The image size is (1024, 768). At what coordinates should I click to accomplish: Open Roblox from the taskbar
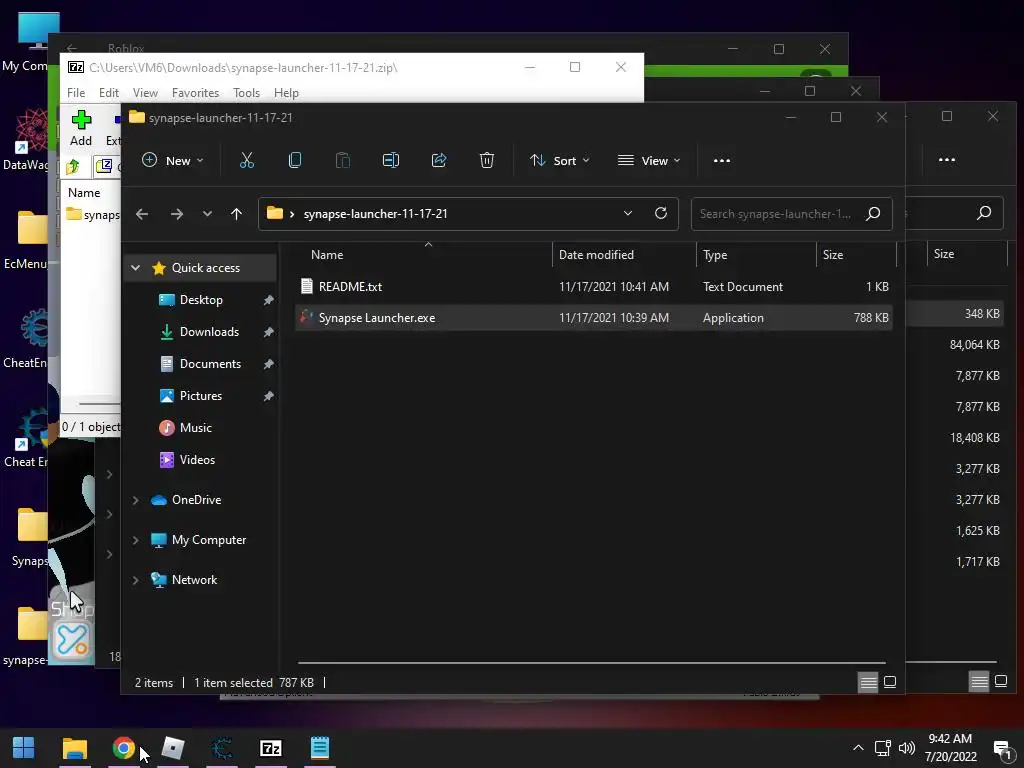tap(172, 748)
